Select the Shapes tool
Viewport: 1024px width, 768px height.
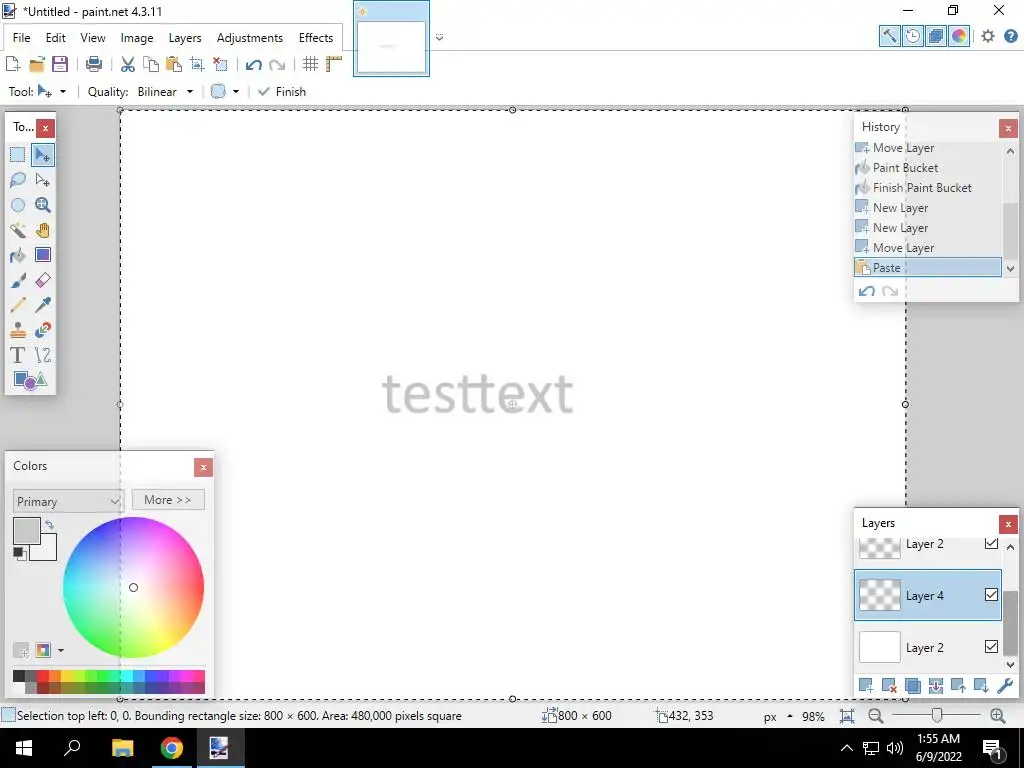30,380
